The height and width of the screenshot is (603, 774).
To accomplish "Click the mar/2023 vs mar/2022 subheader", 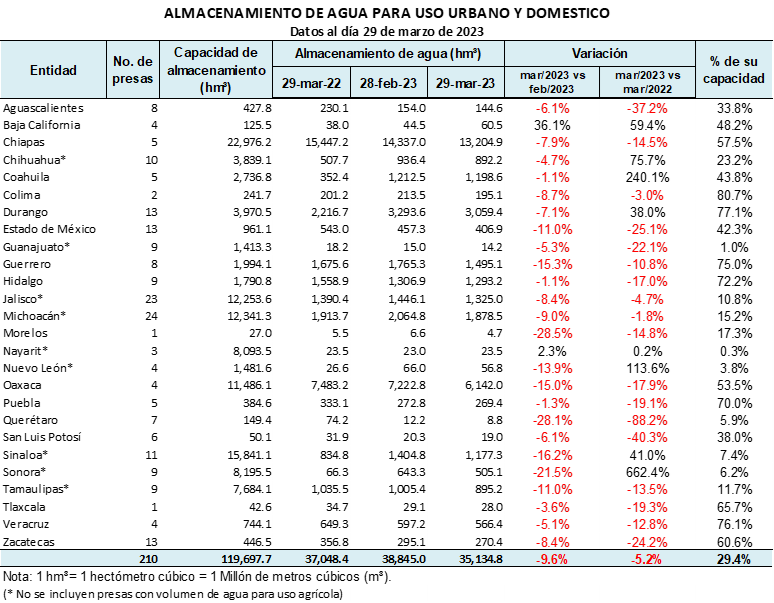I will 647,82.
